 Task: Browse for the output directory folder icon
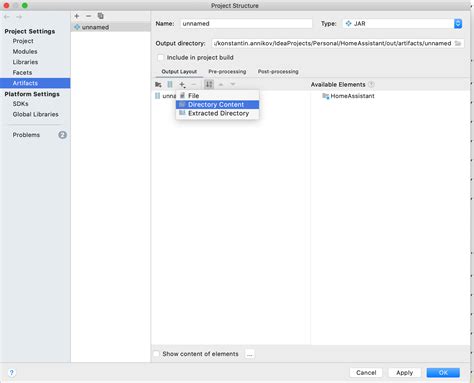tap(458, 43)
